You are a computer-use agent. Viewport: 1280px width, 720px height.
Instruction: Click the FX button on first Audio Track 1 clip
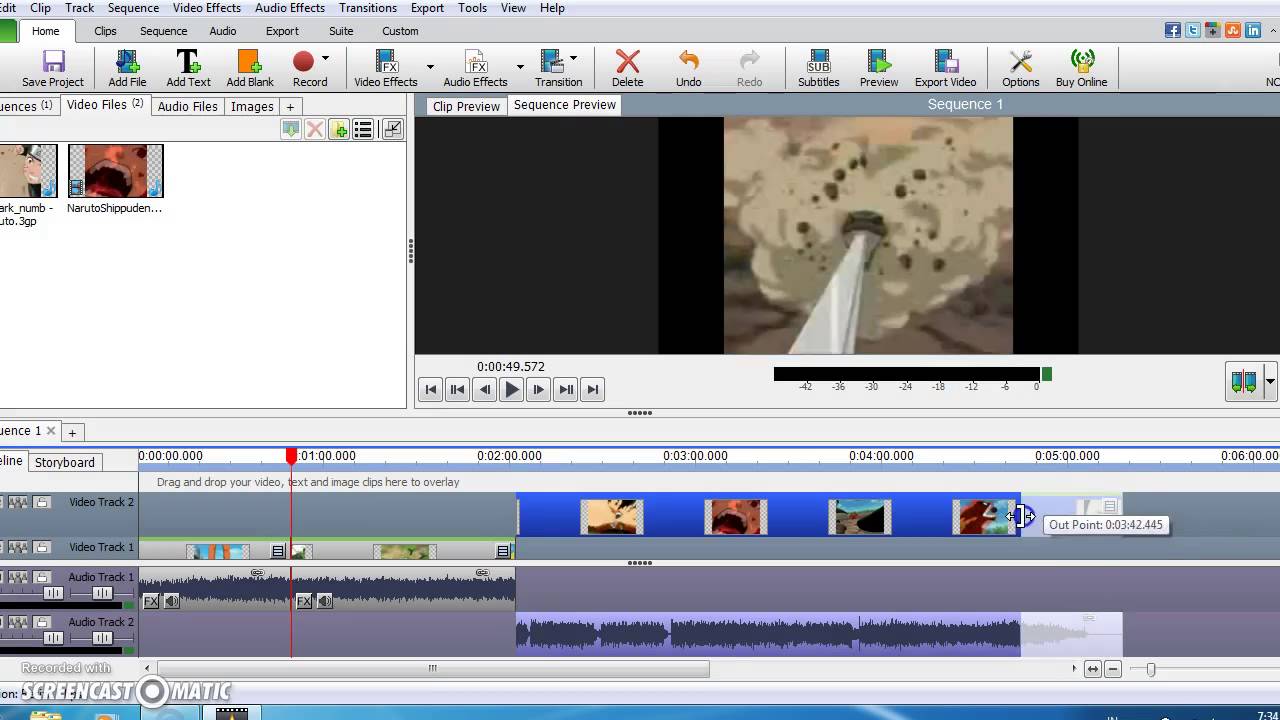151,601
